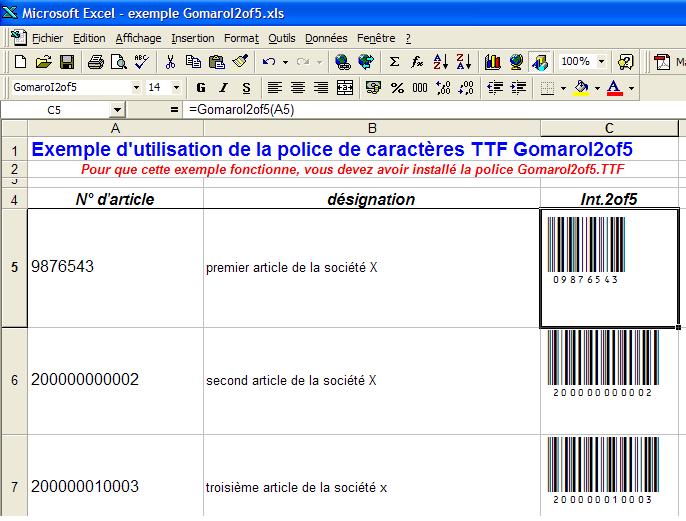686x521 pixels.
Task: Open the Données menu
Action: pyautogui.click(x=326, y=38)
